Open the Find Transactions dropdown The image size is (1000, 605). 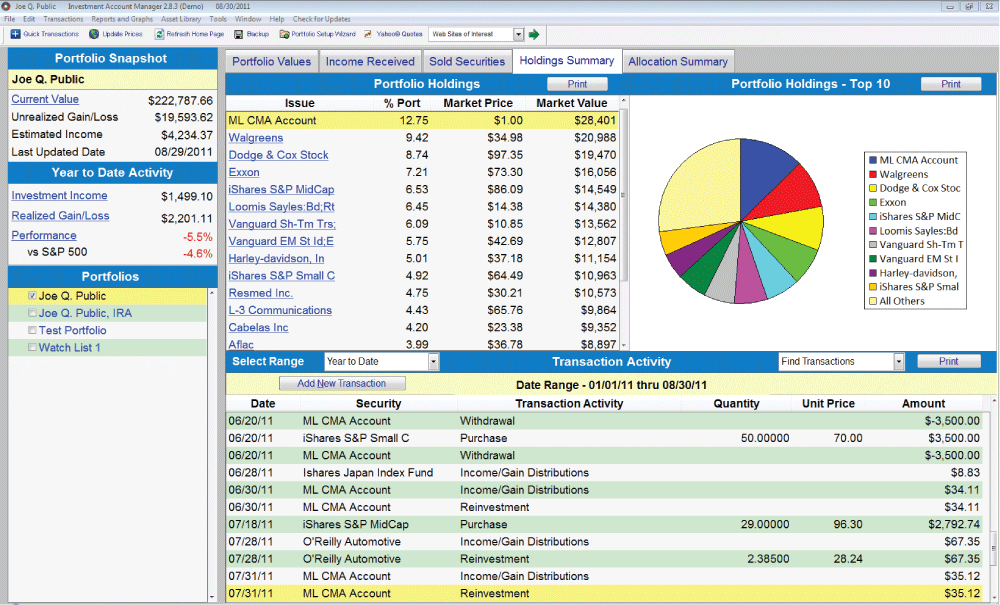pyautogui.click(x=899, y=361)
